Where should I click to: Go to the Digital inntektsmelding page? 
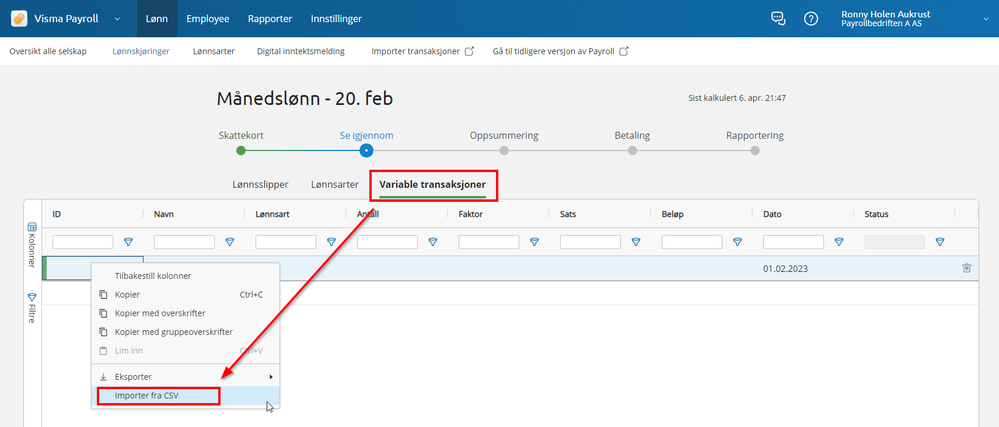[301, 52]
